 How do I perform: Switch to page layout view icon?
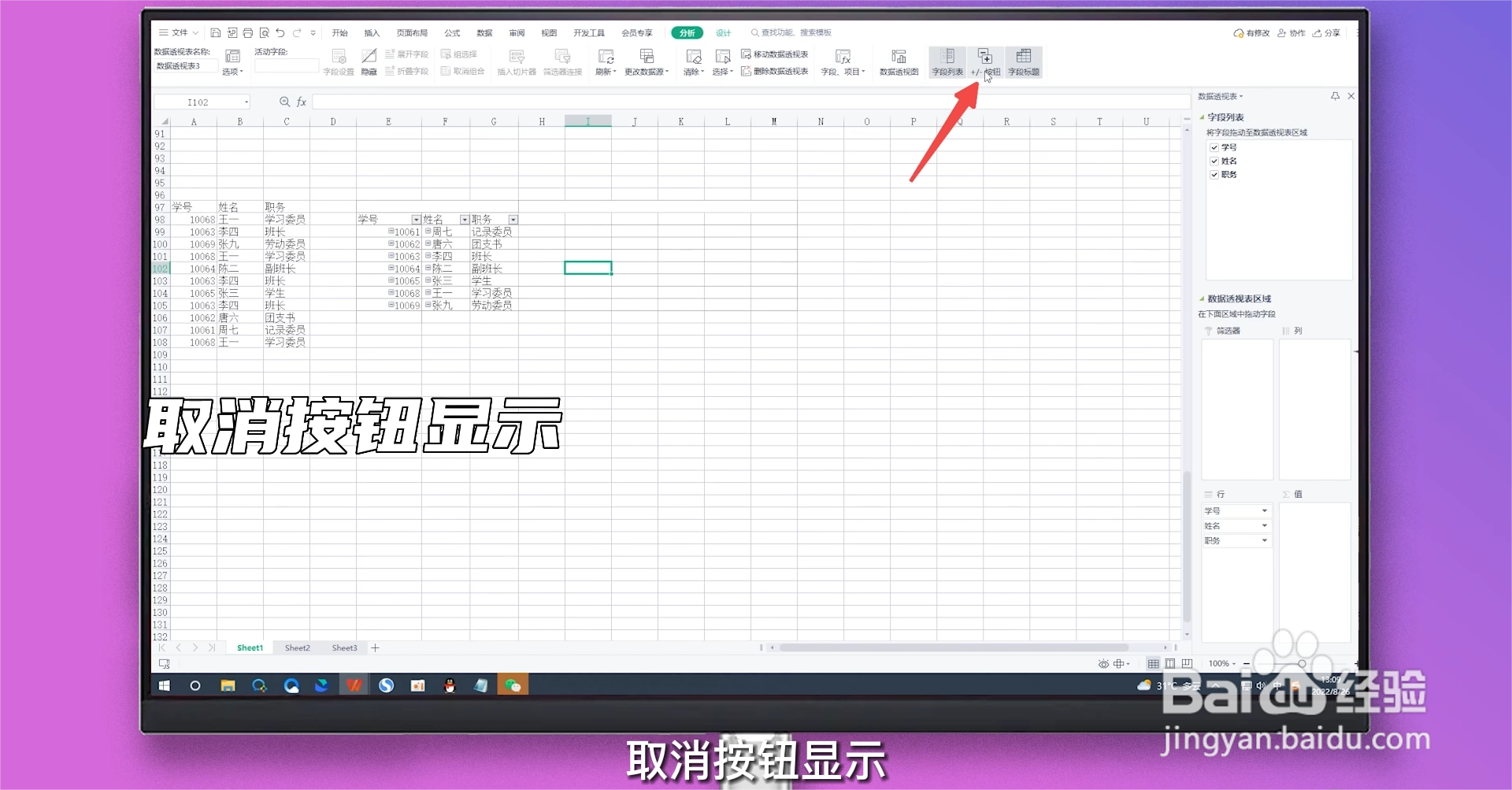(1170, 664)
